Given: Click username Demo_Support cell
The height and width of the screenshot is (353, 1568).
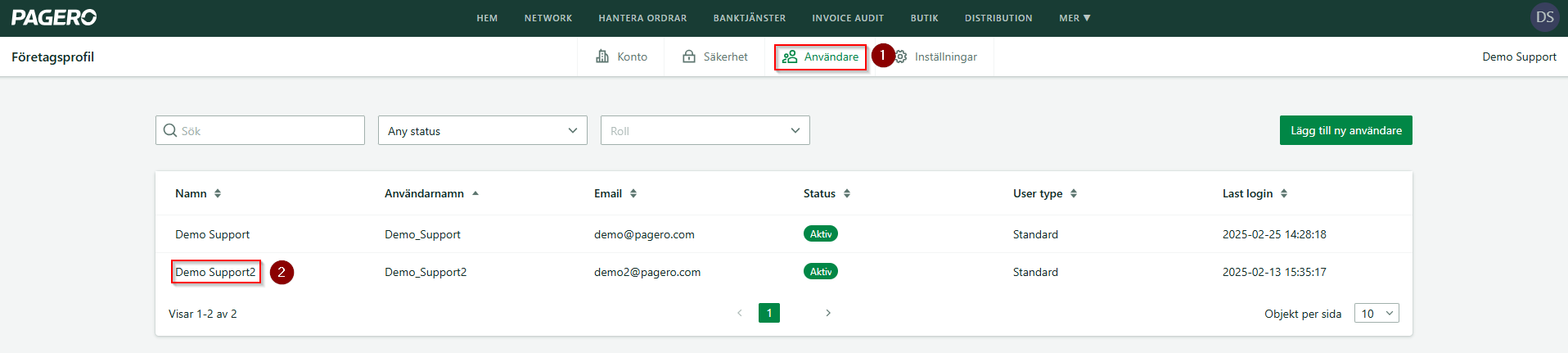Looking at the screenshot, I should coord(422,234).
